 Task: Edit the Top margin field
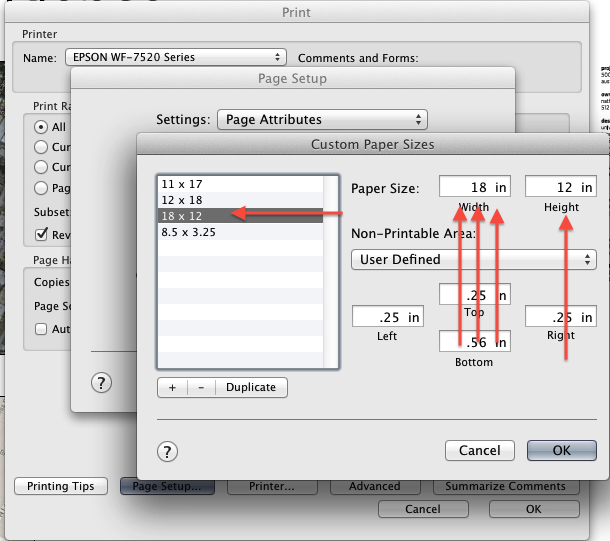475,294
